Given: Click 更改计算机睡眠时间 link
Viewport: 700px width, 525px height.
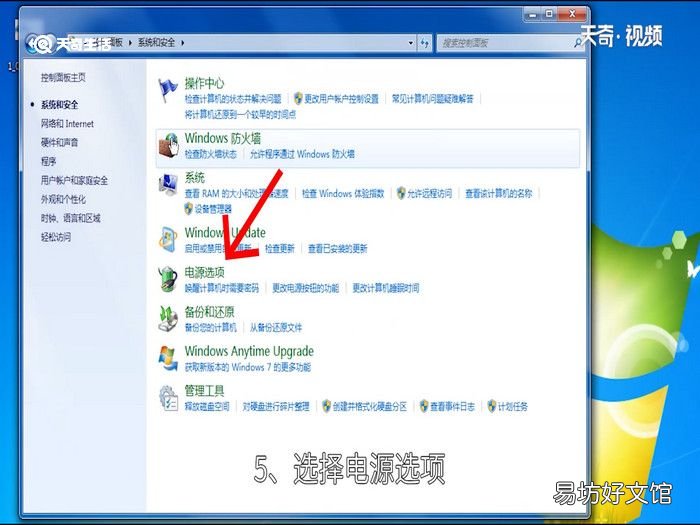Looking at the screenshot, I should tap(386, 288).
